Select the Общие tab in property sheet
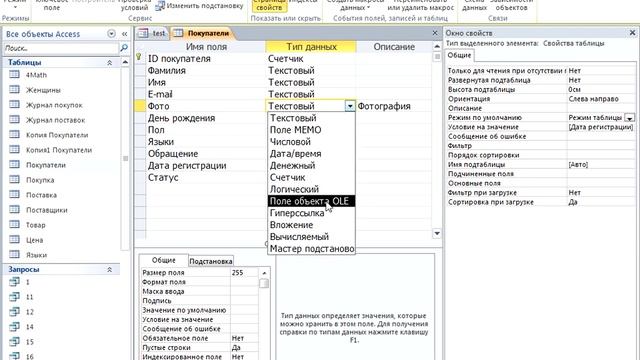 pyautogui.click(x=459, y=55)
